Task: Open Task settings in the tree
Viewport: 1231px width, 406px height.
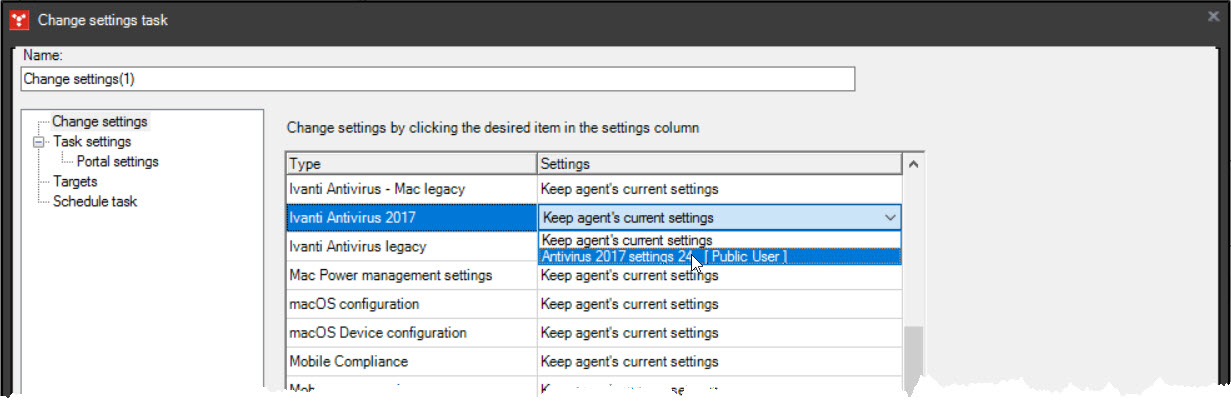Action: tap(91, 142)
